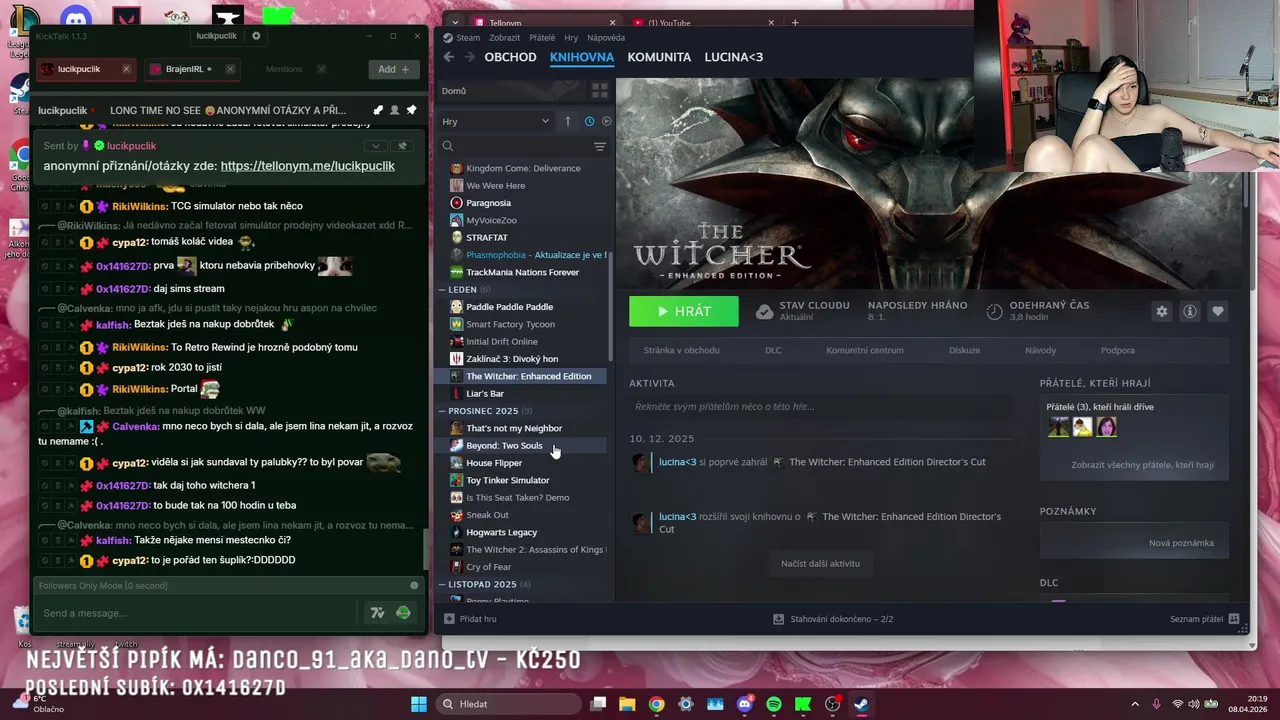Image resolution: width=1280 pixels, height=720 pixels.
Task: Open Windows Start menu
Action: click(x=419, y=704)
